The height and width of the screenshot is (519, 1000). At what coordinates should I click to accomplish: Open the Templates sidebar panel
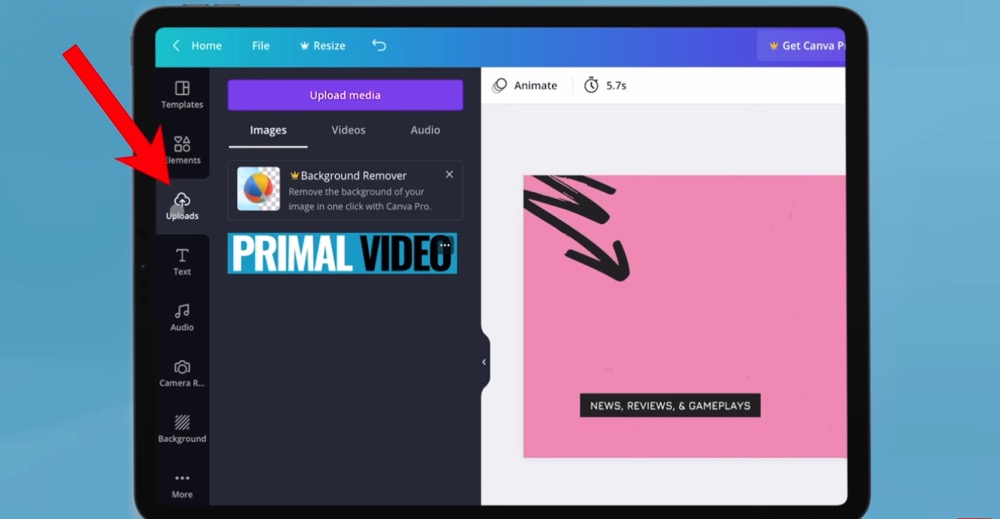[182, 94]
